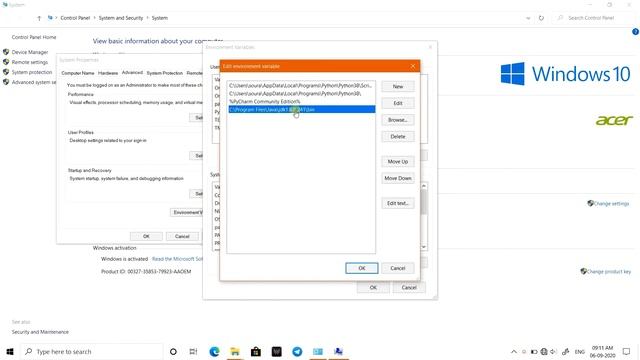Select the second Python38 path entry
This screenshot has width=640, height=360.
pos(301,93)
